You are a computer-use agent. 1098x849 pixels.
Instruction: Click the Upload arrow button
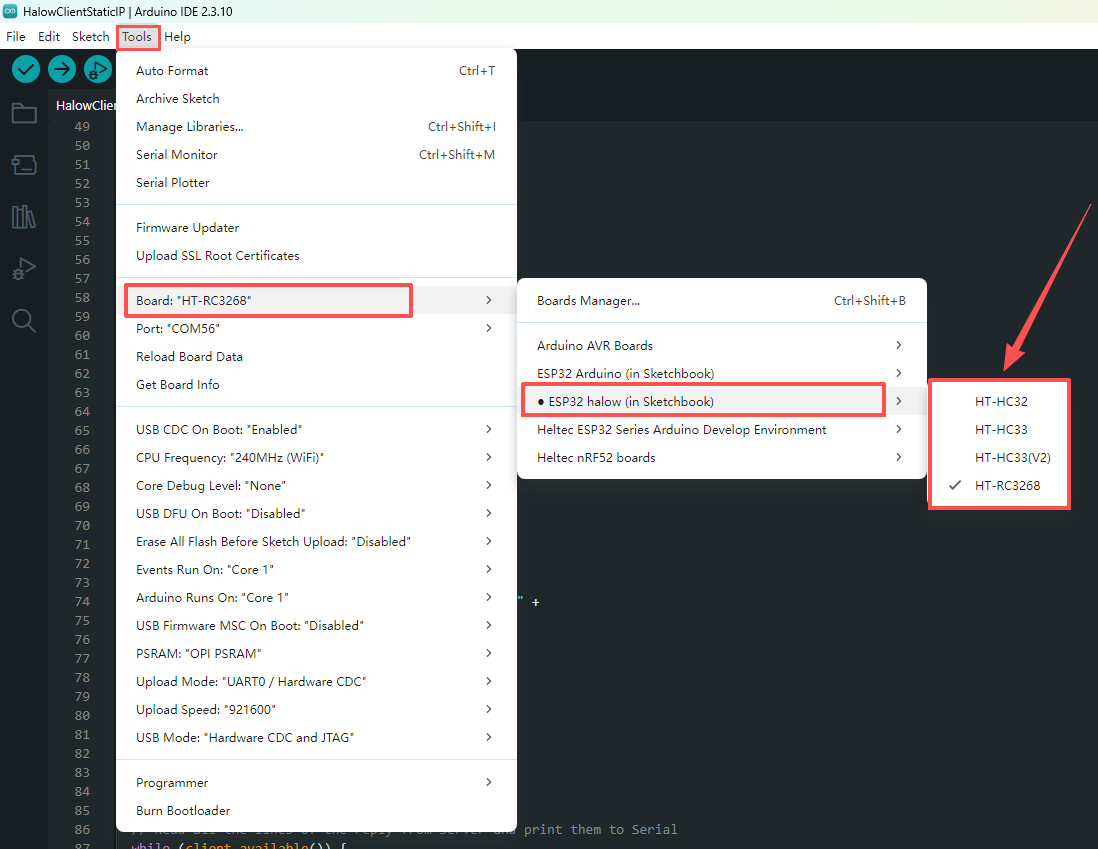pos(62,69)
